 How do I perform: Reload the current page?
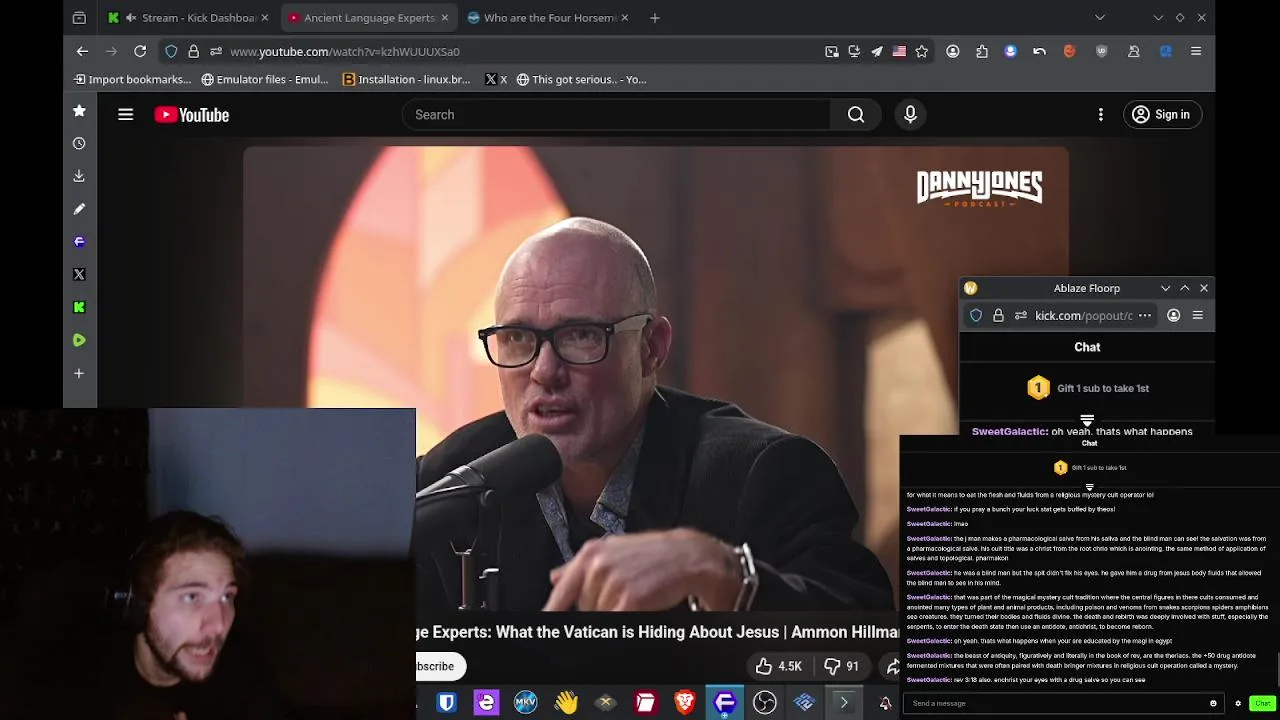click(140, 51)
